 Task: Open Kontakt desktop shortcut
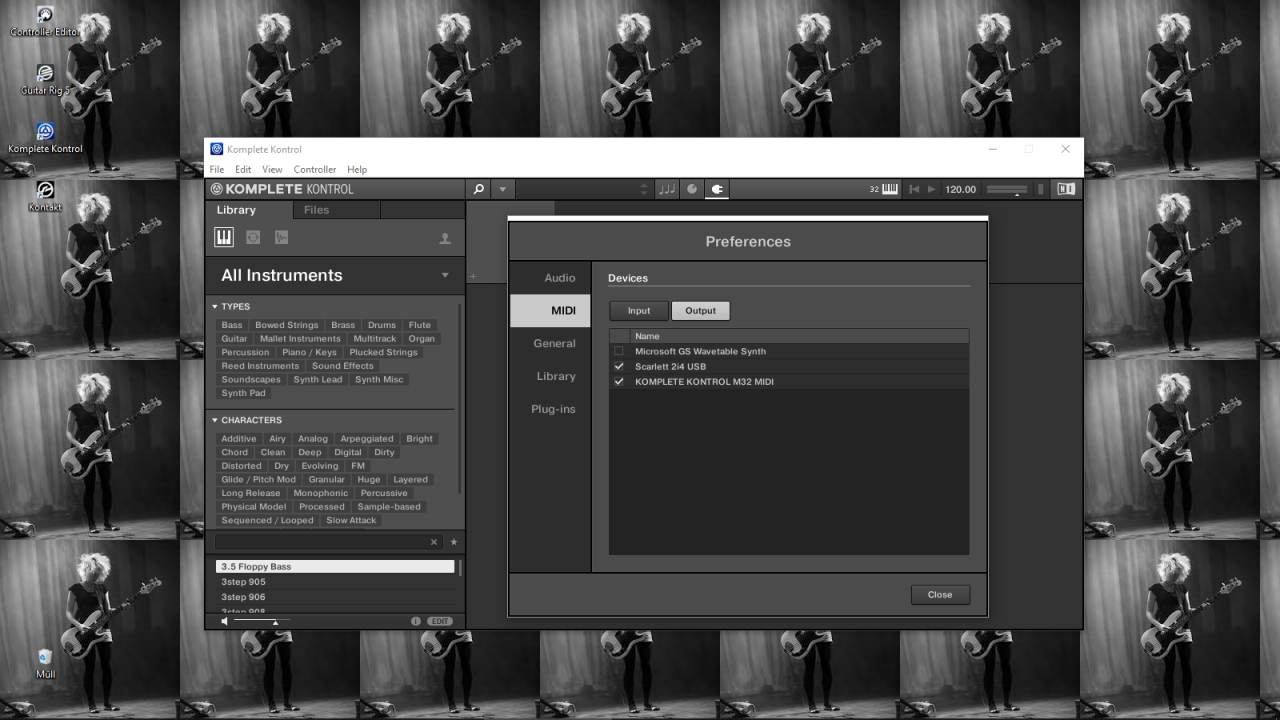(45, 196)
